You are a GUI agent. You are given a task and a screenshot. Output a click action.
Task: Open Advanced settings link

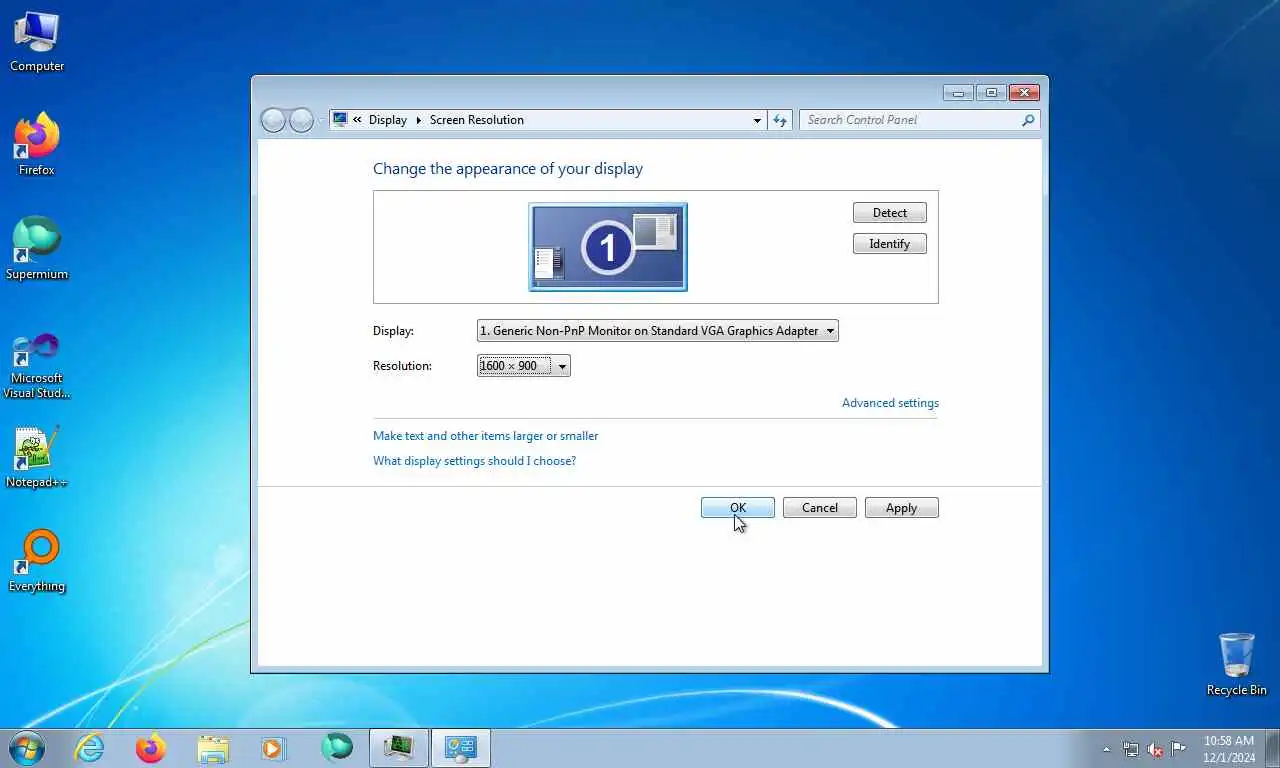point(890,403)
